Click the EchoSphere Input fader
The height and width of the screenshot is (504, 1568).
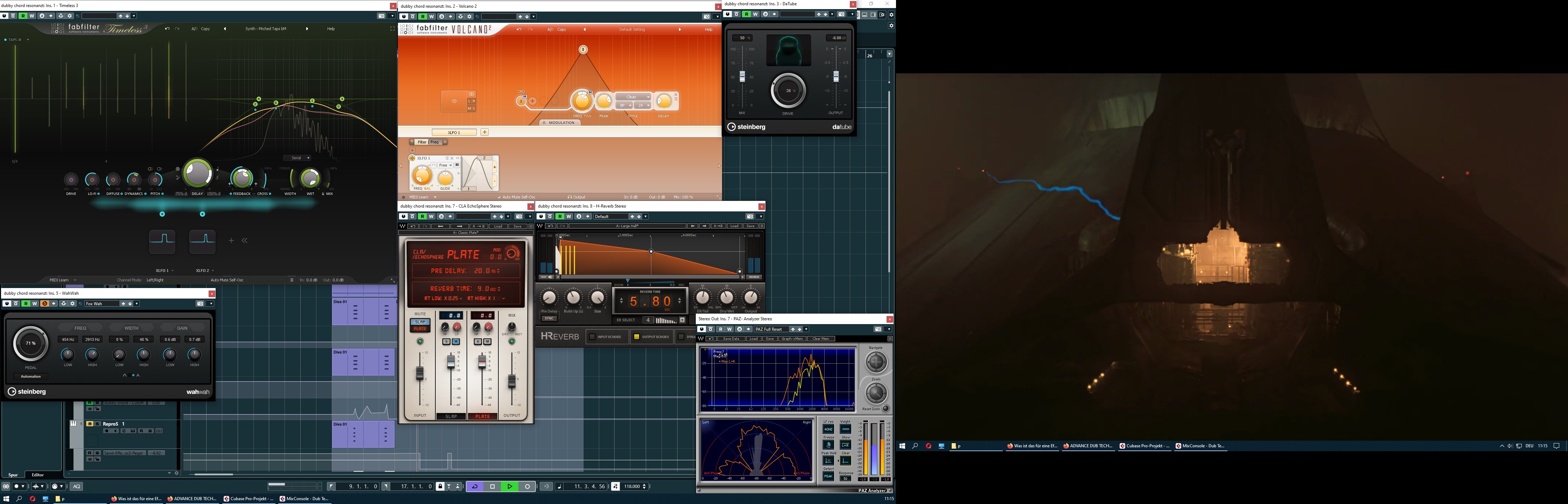[419, 373]
